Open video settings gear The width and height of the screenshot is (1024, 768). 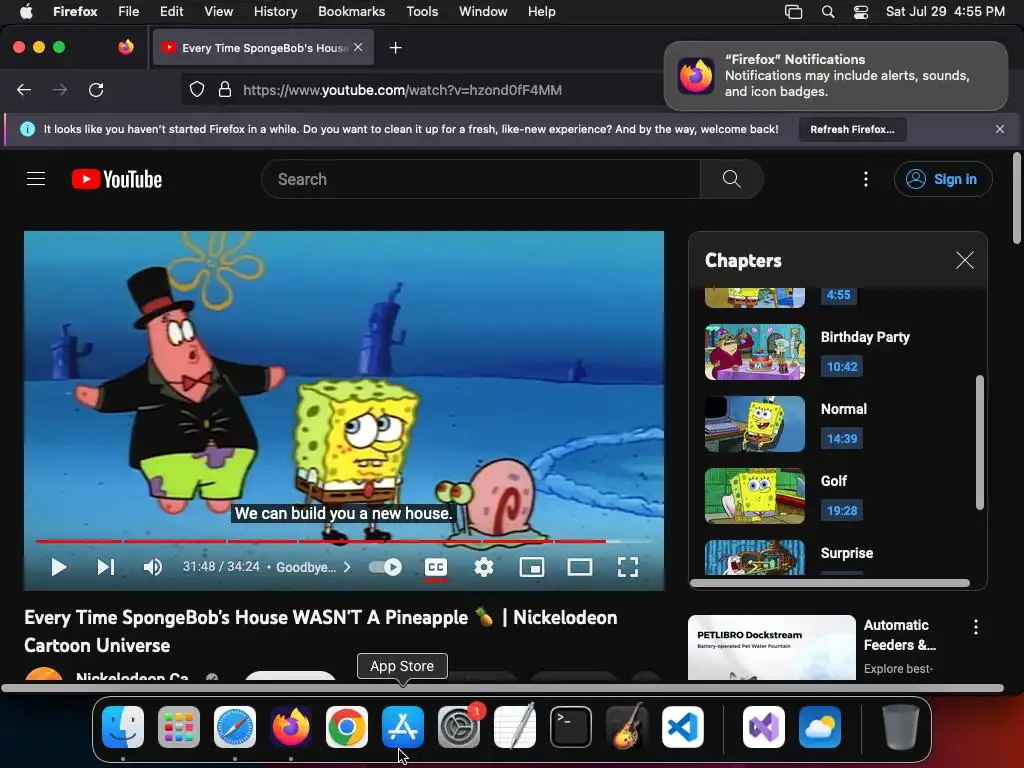483,567
